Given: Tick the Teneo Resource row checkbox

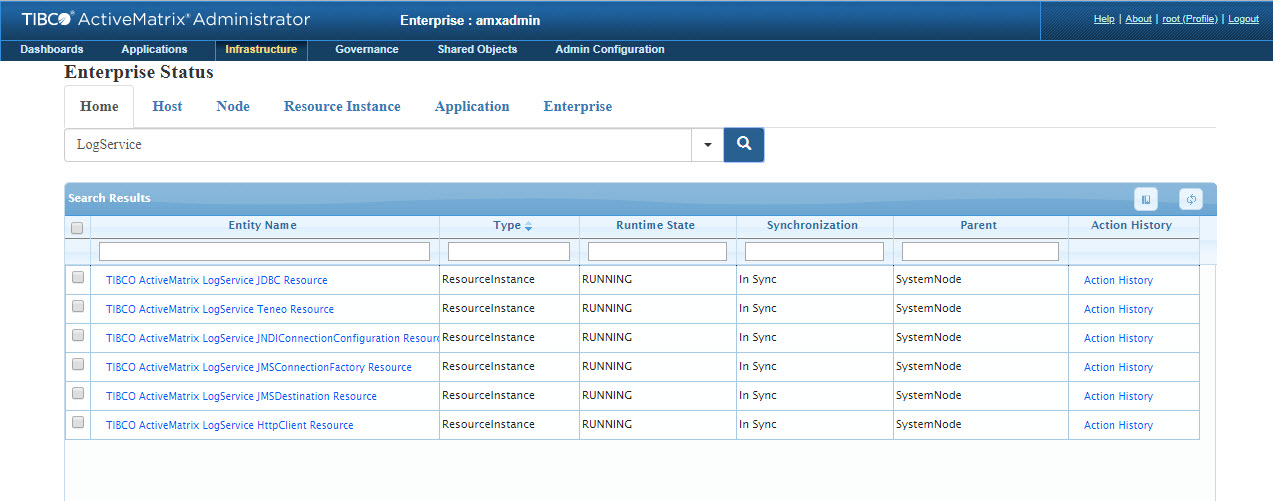Looking at the screenshot, I should 78,307.
